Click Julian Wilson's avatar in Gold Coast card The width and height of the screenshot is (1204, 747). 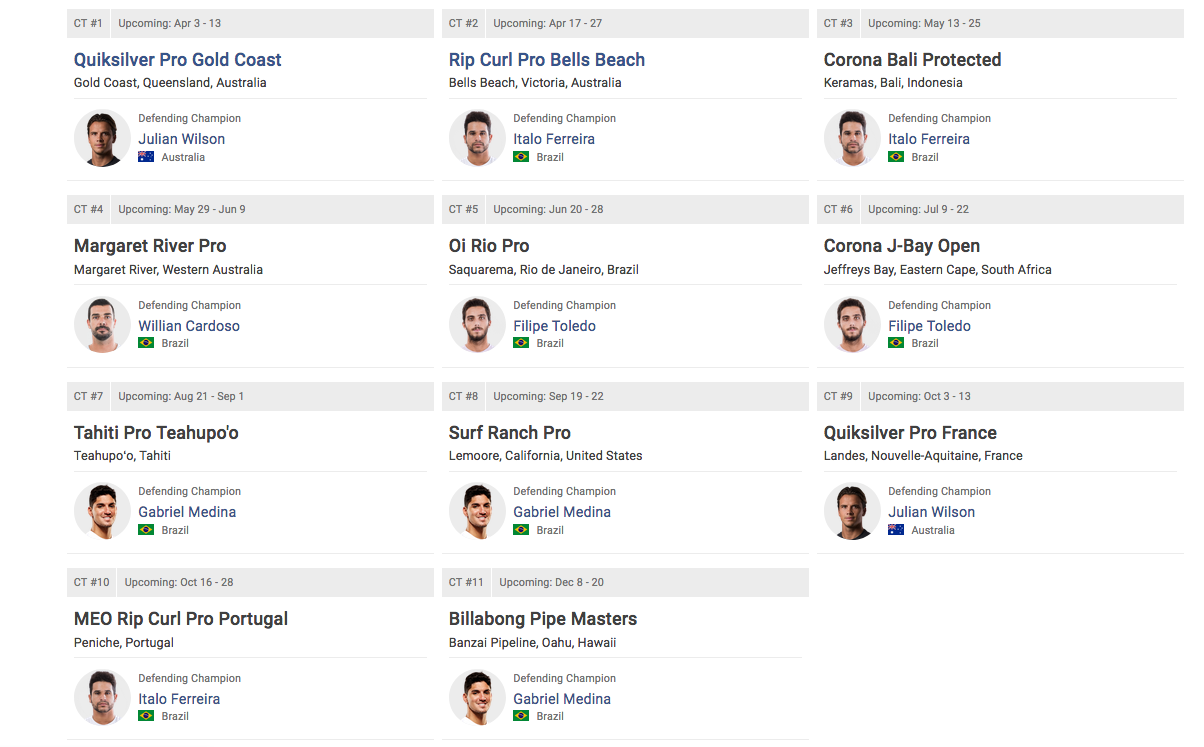point(102,138)
